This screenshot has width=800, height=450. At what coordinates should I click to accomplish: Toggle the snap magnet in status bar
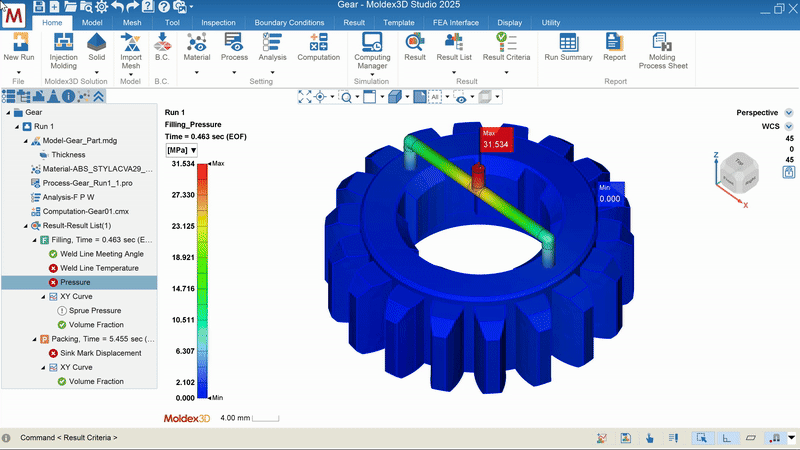pyautogui.click(x=775, y=438)
